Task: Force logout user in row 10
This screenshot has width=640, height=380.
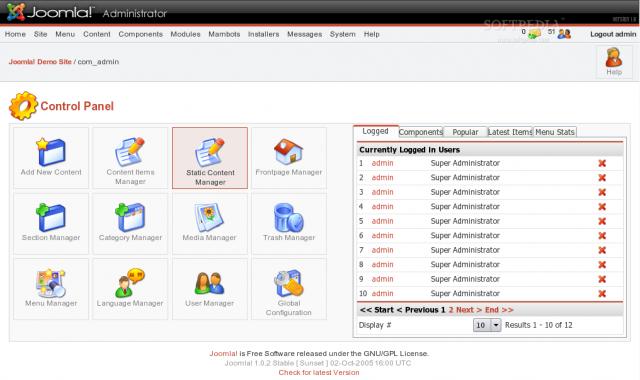Action: click(x=602, y=293)
